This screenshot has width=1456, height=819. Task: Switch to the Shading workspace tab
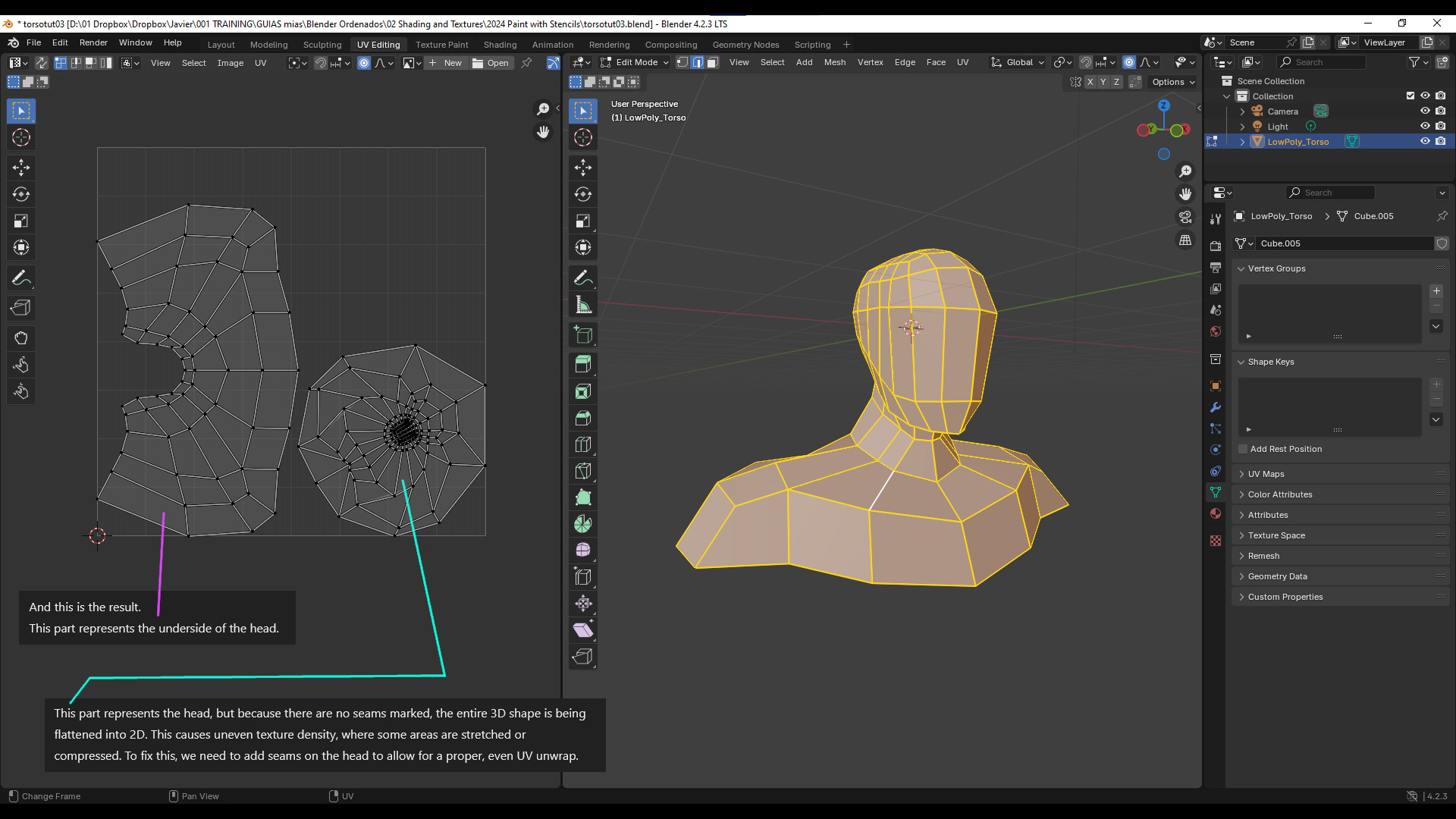(x=500, y=45)
